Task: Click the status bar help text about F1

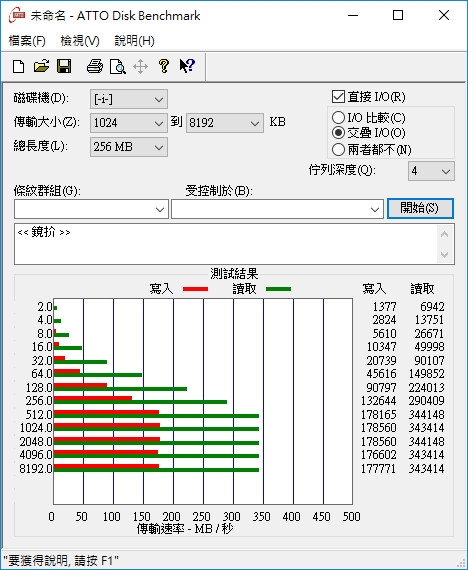Action: click(61, 561)
